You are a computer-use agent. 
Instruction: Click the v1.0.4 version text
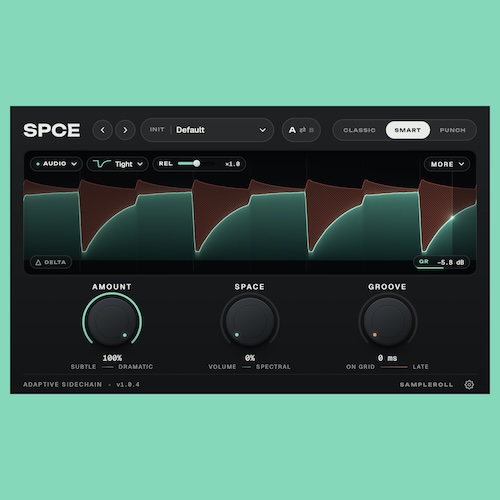[x=128, y=385]
